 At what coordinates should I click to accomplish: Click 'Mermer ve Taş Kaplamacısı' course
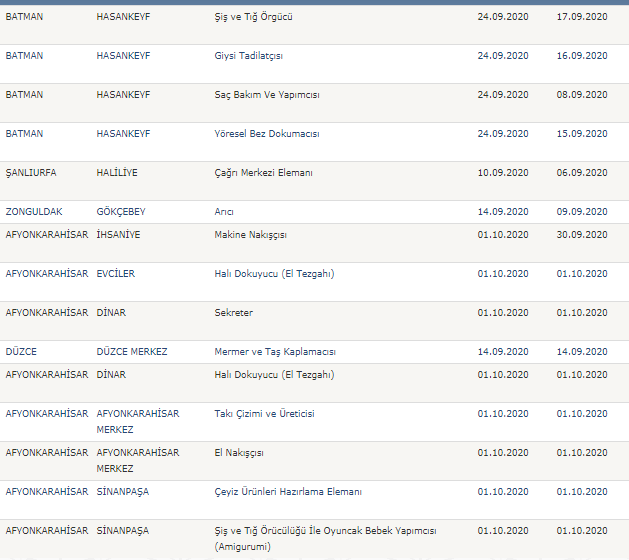click(x=275, y=352)
